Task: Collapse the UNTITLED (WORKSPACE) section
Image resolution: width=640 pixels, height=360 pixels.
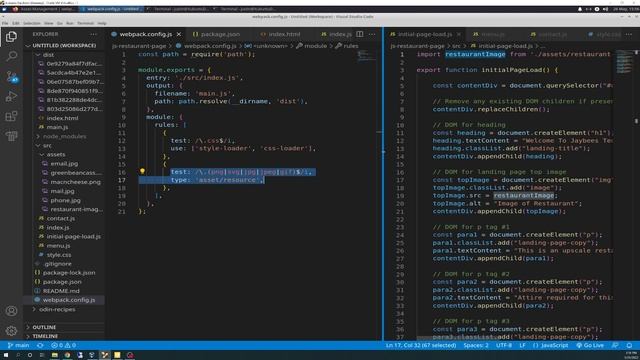Action: pos(63,45)
